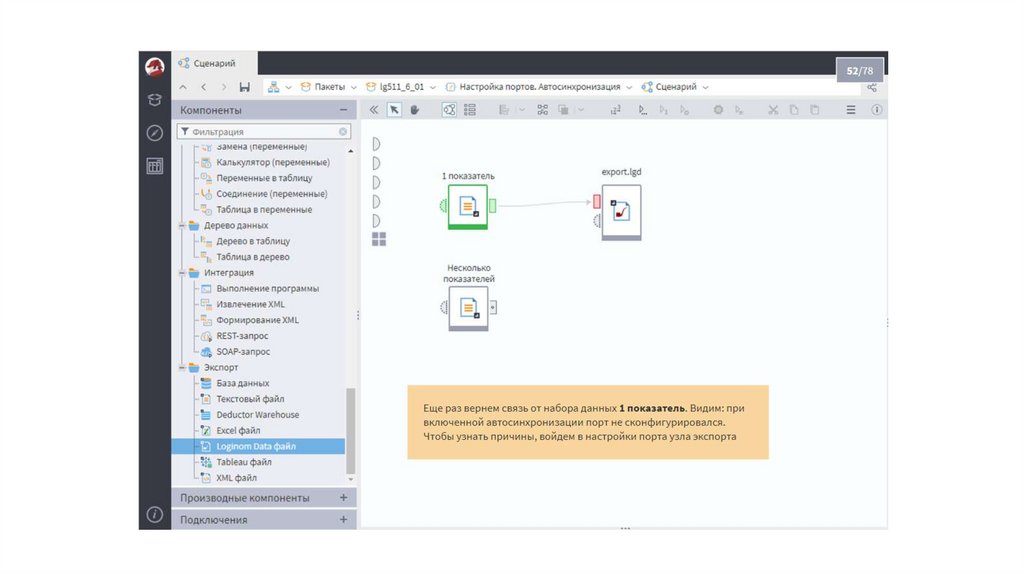This screenshot has width=1024, height=574.
Task: Click the grid icon below the port list
Action: 379,239
